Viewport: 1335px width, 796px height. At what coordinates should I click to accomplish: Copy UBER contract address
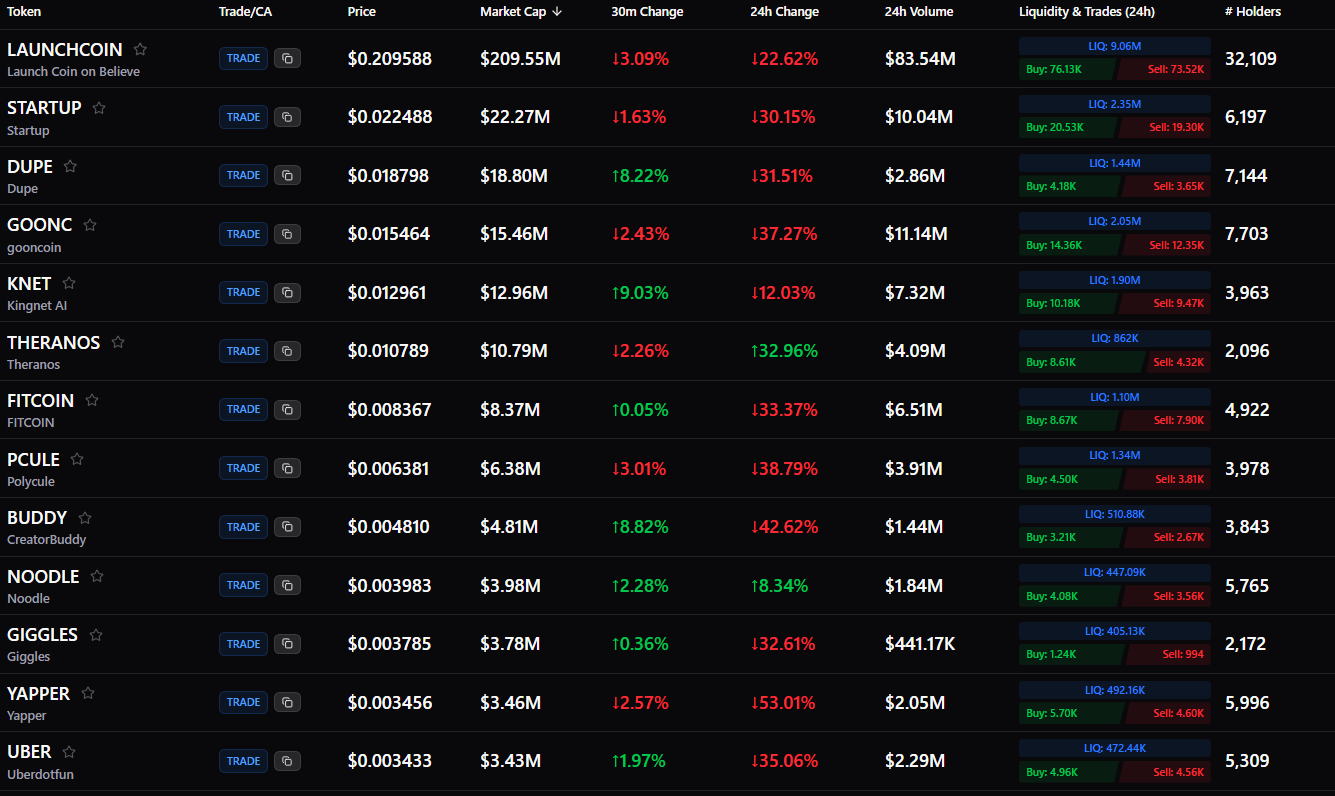click(x=287, y=761)
